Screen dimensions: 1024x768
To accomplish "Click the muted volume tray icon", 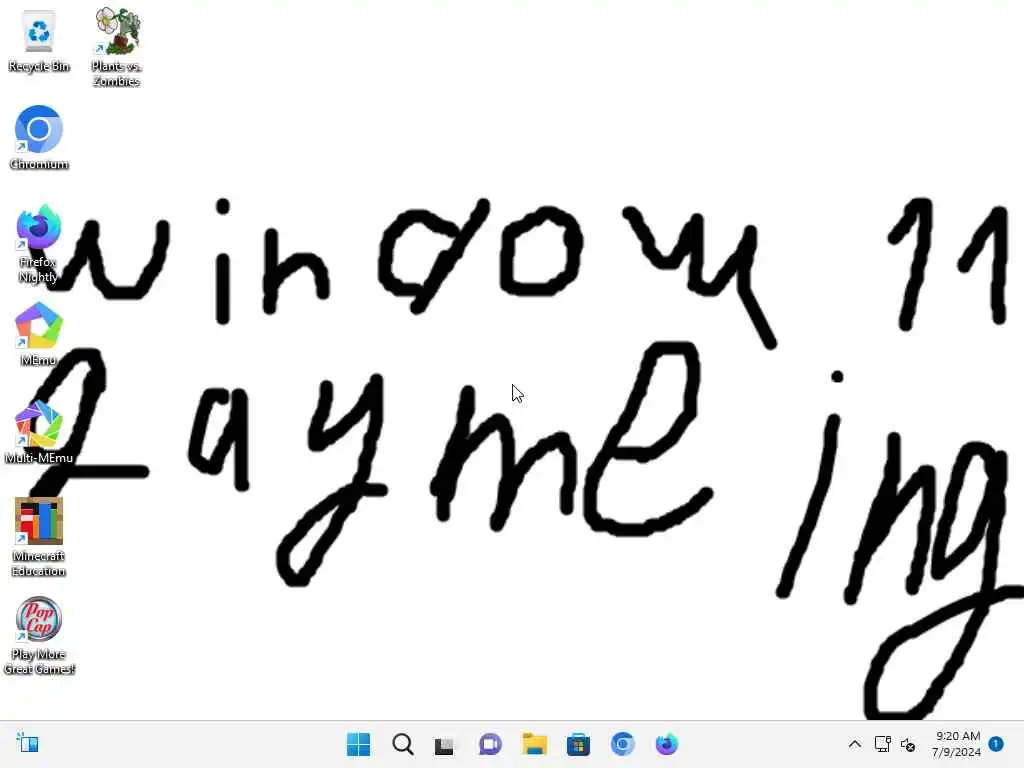I will tap(908, 744).
